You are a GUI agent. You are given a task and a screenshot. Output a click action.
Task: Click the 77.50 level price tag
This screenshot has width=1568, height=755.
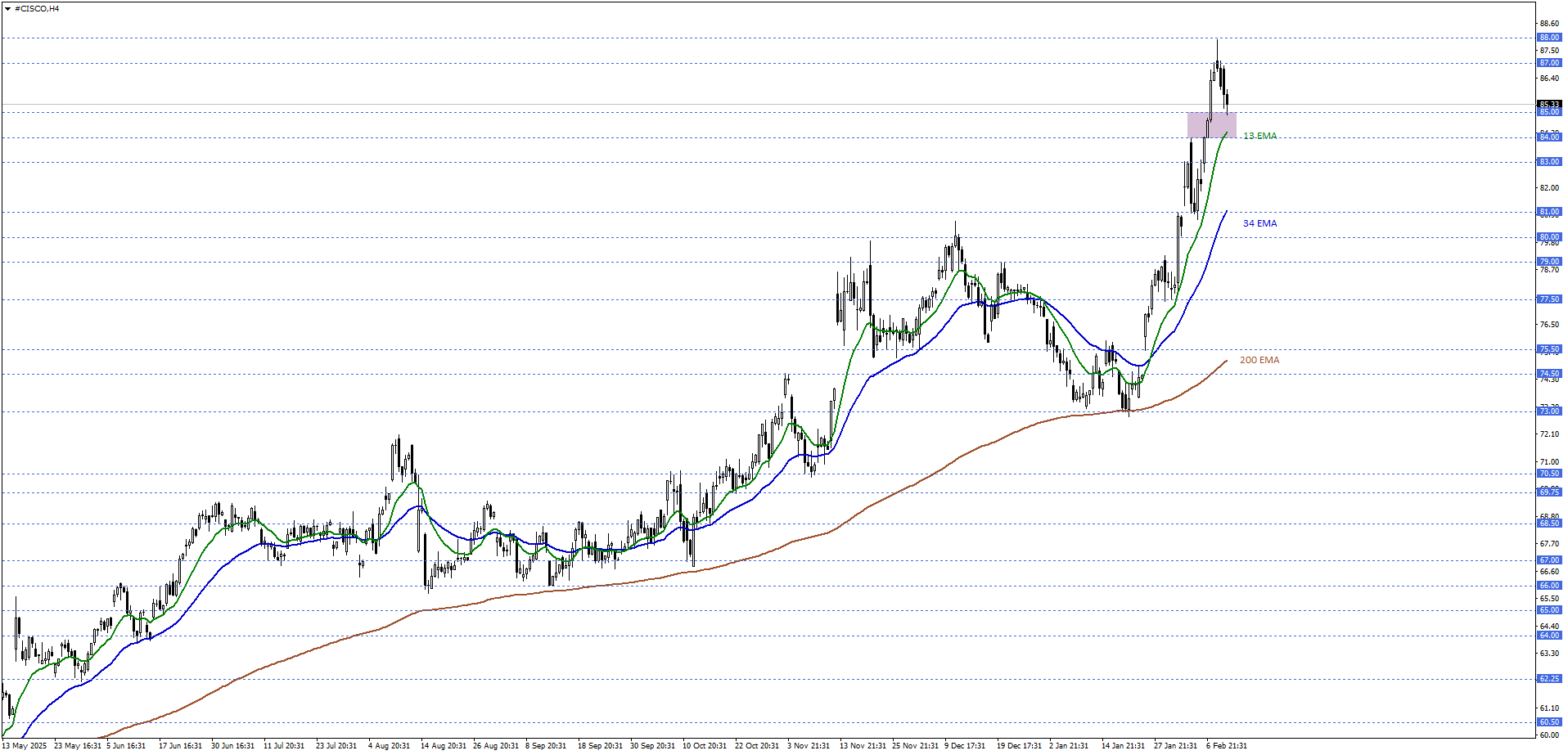1549,299
